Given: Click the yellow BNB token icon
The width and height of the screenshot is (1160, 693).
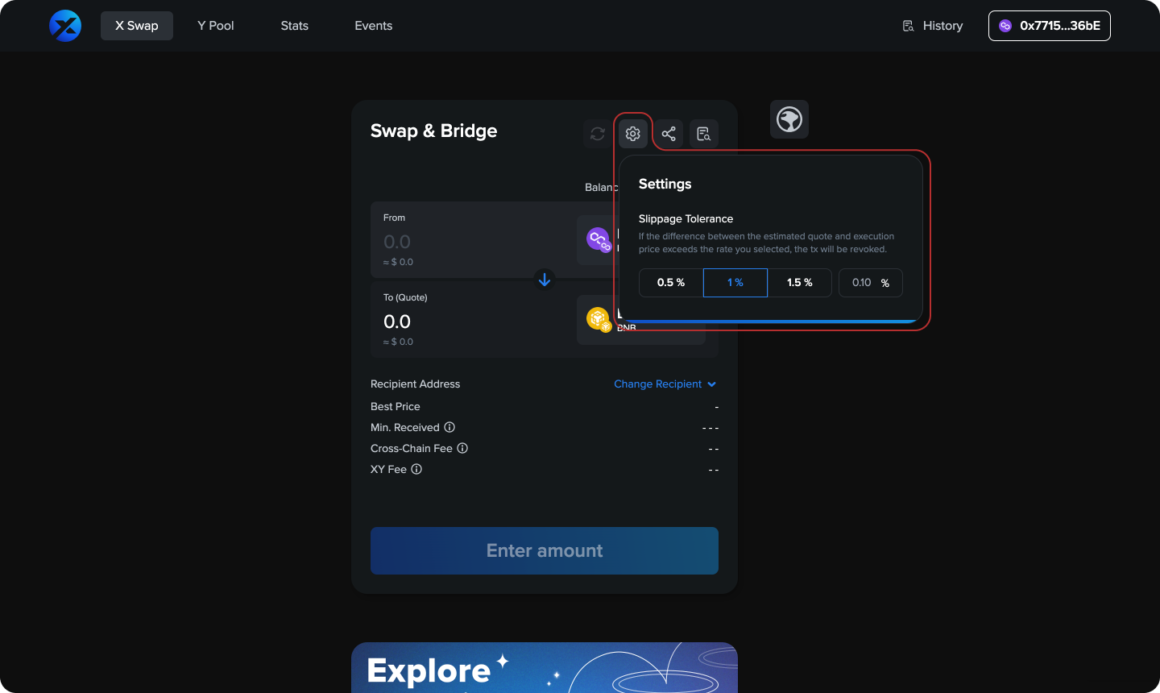Looking at the screenshot, I should tap(597, 319).
